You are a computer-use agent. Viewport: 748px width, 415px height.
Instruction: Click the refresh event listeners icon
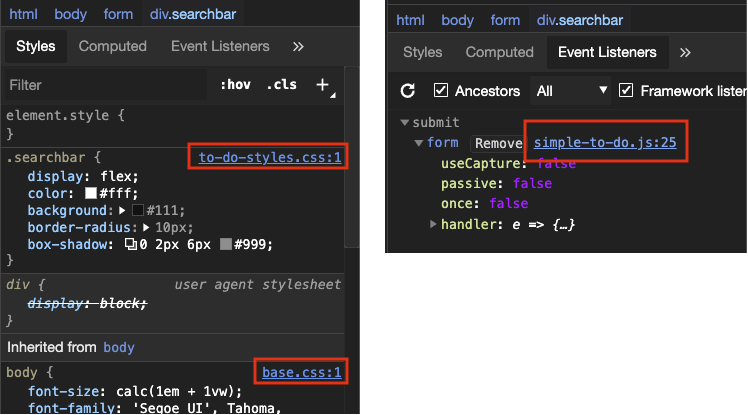tap(407, 91)
